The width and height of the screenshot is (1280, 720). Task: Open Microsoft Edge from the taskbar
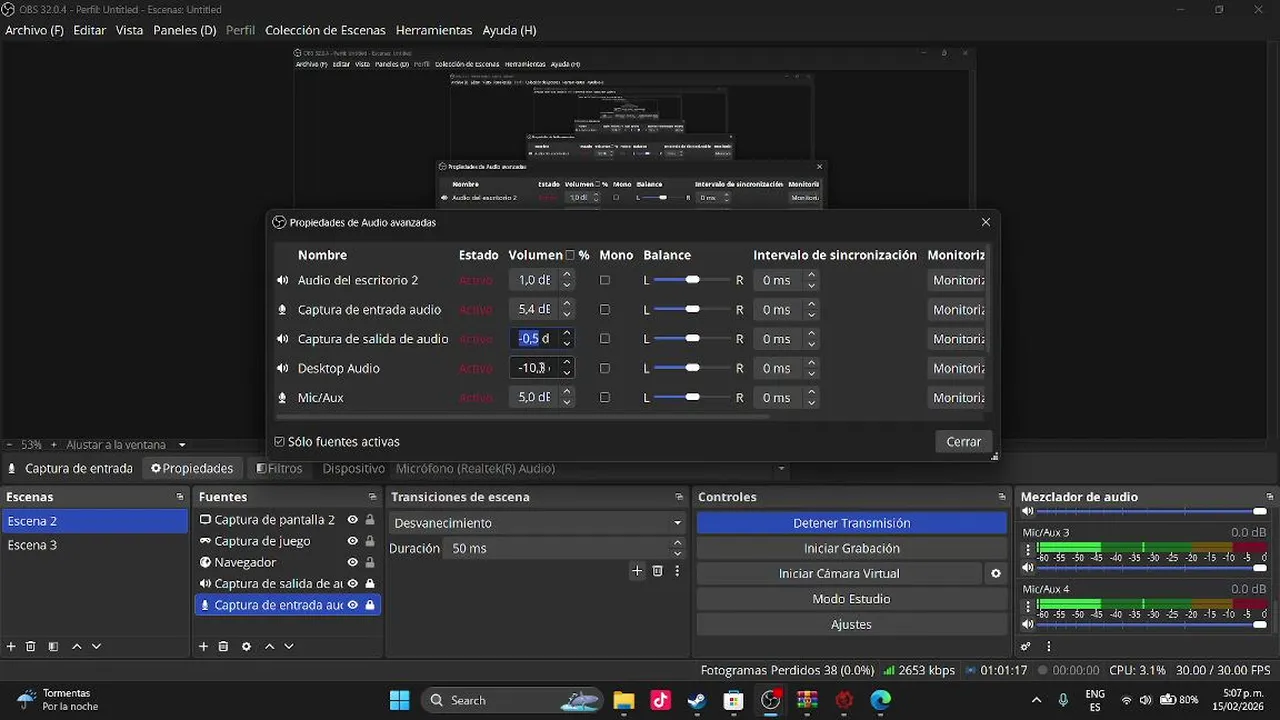tap(880, 700)
